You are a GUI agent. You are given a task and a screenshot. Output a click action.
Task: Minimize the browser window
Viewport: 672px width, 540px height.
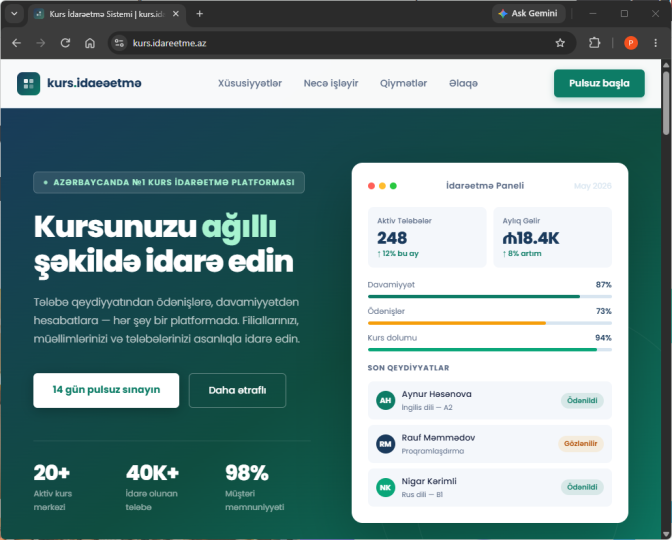(593, 14)
